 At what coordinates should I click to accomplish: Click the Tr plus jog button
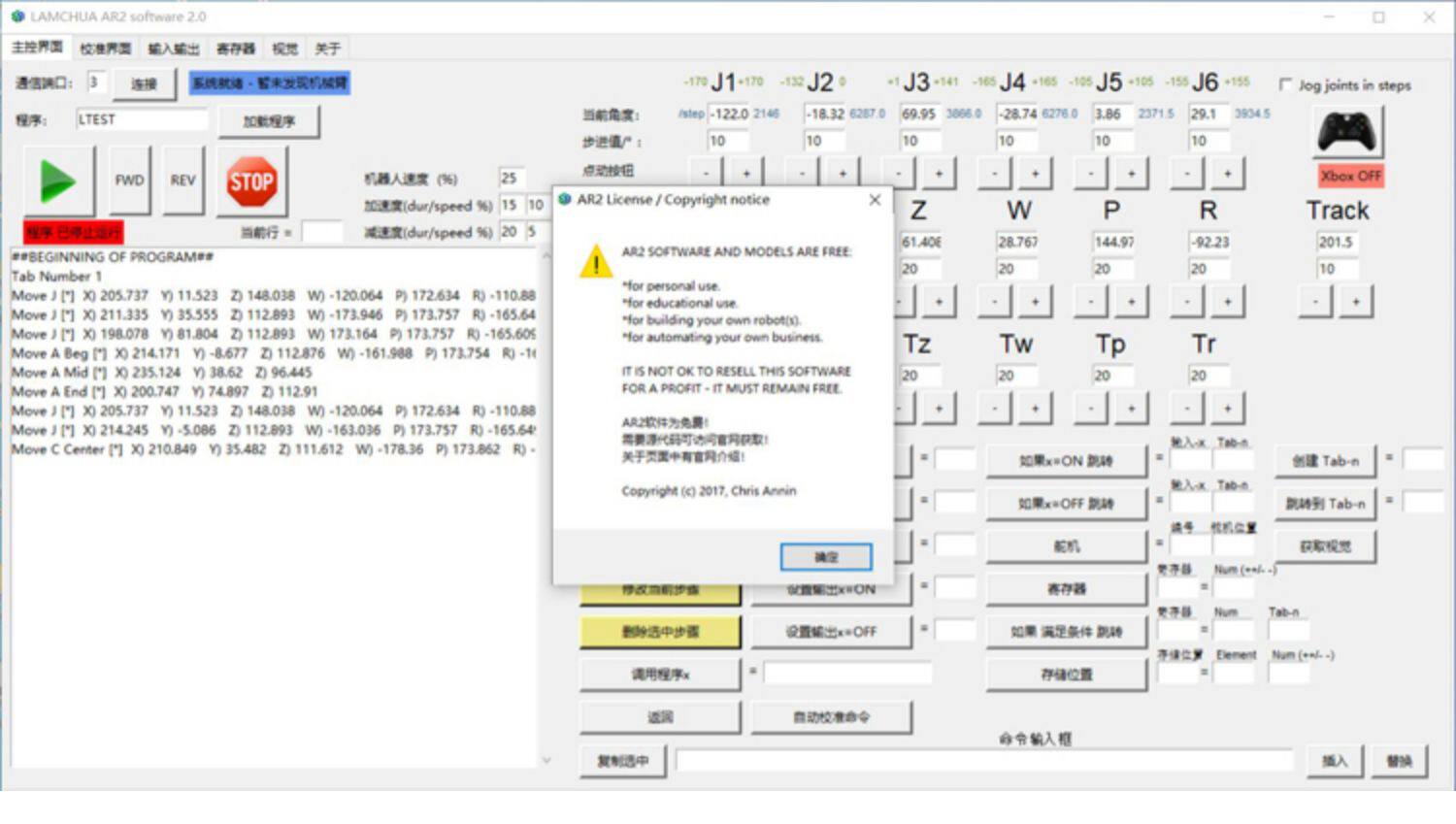click(1227, 409)
